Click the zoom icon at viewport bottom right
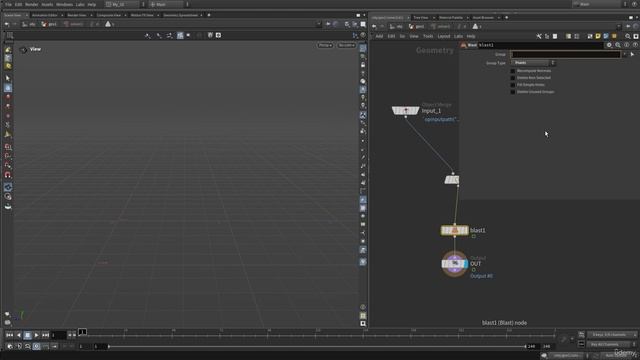640x360 pixels. pyautogui.click(x=363, y=324)
